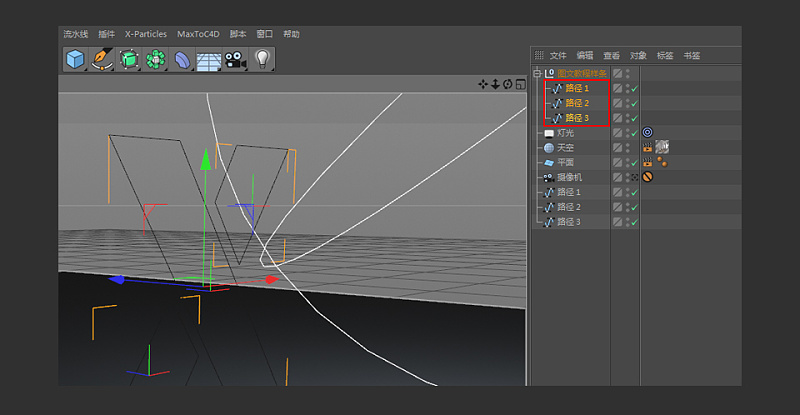Add a Floor environment object

pyautogui.click(x=208, y=60)
